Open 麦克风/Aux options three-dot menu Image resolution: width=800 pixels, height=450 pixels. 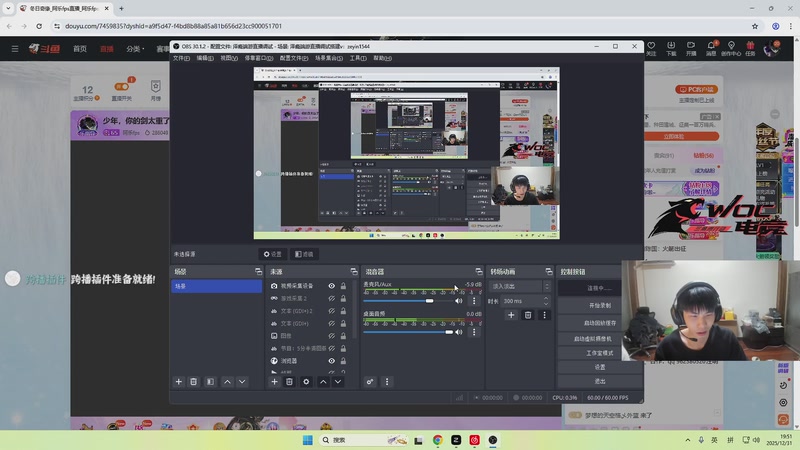click(x=474, y=301)
